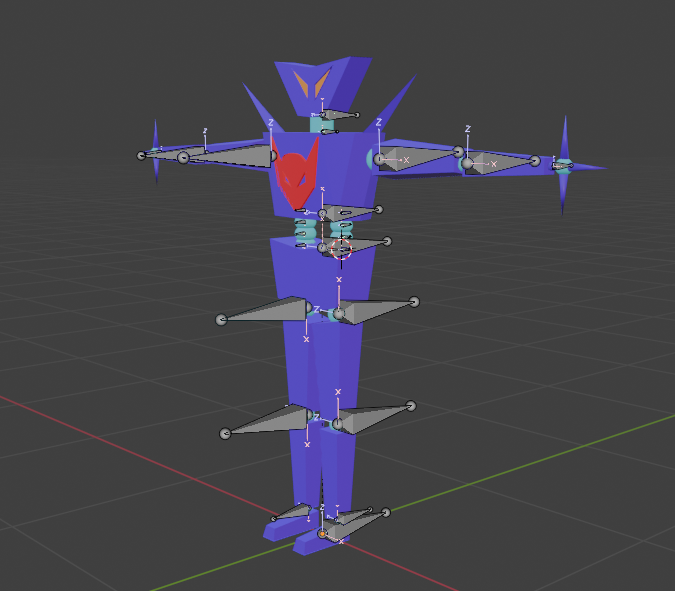Select the screen-left thigh bone at the hip

pyautogui.click(x=265, y=311)
